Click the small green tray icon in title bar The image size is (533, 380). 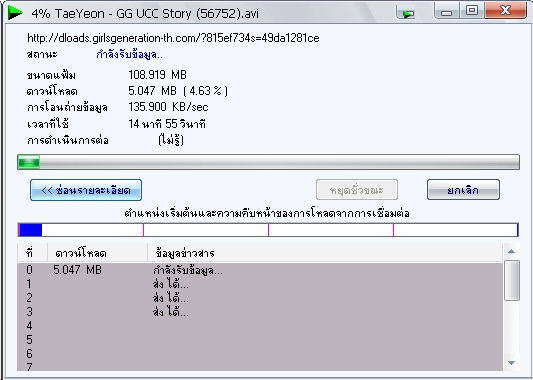pos(406,13)
